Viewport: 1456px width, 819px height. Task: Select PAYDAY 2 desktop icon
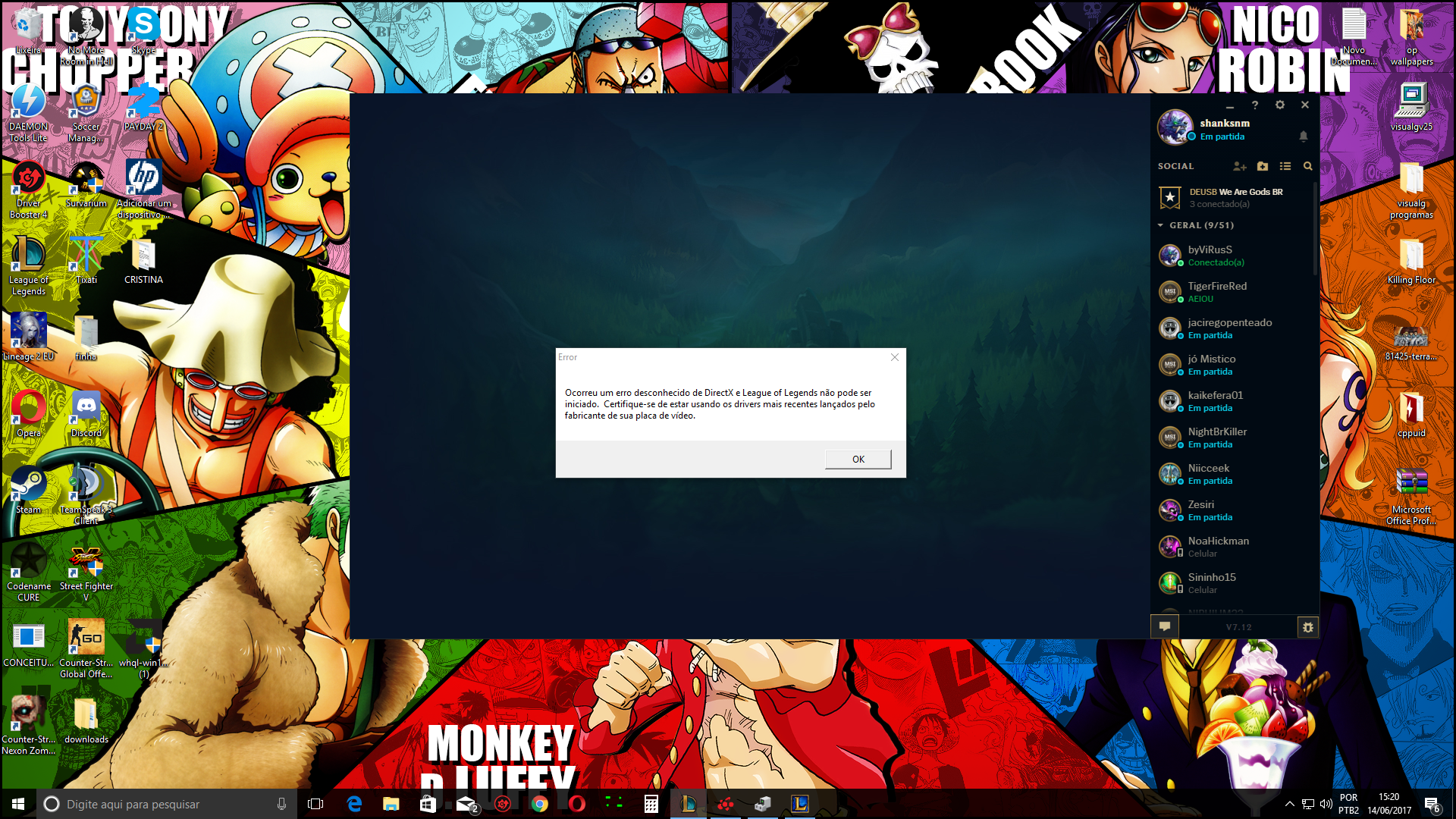pyautogui.click(x=143, y=107)
